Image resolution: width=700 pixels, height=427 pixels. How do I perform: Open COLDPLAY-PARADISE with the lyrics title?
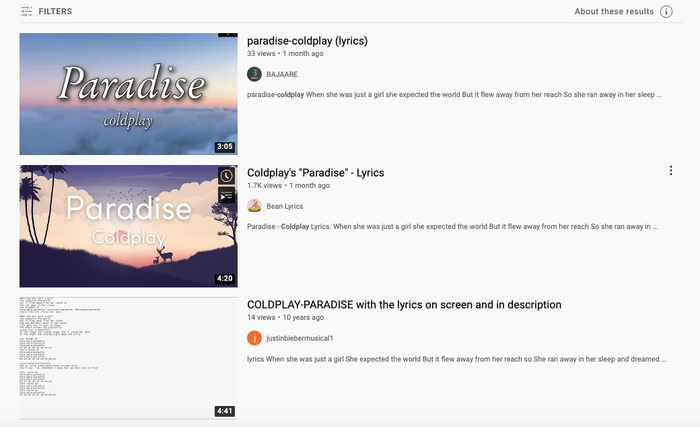point(404,305)
